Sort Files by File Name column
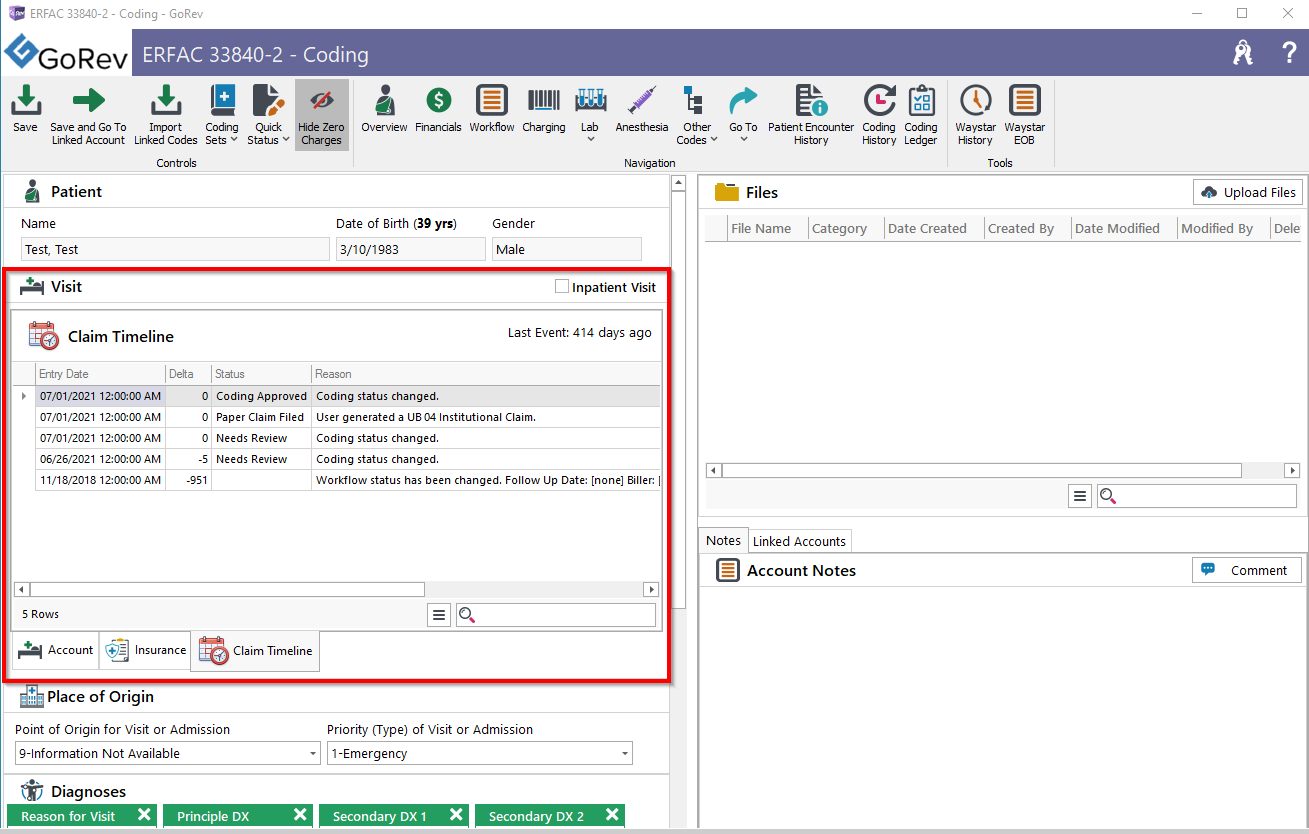The height and width of the screenshot is (834, 1309). pos(766,228)
